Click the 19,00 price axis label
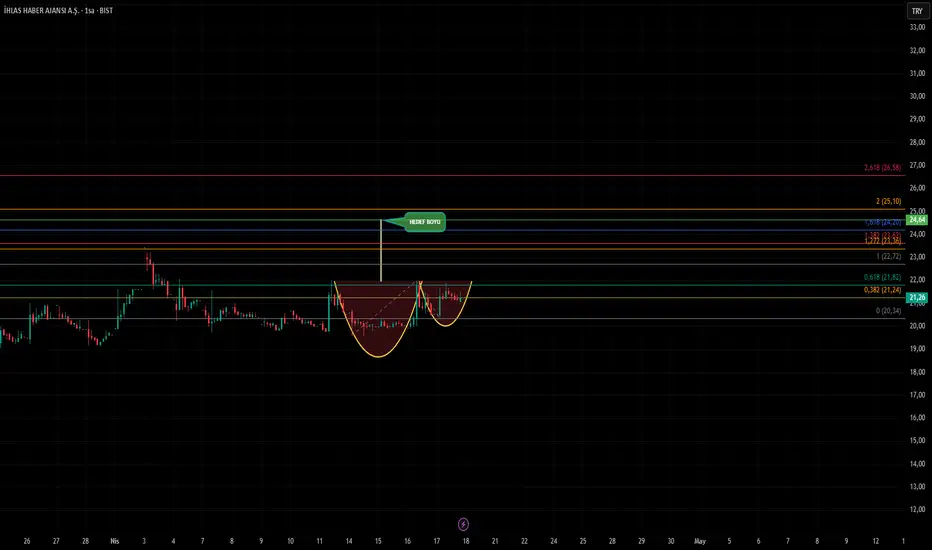Viewport: 932px width, 550px height. click(x=917, y=349)
